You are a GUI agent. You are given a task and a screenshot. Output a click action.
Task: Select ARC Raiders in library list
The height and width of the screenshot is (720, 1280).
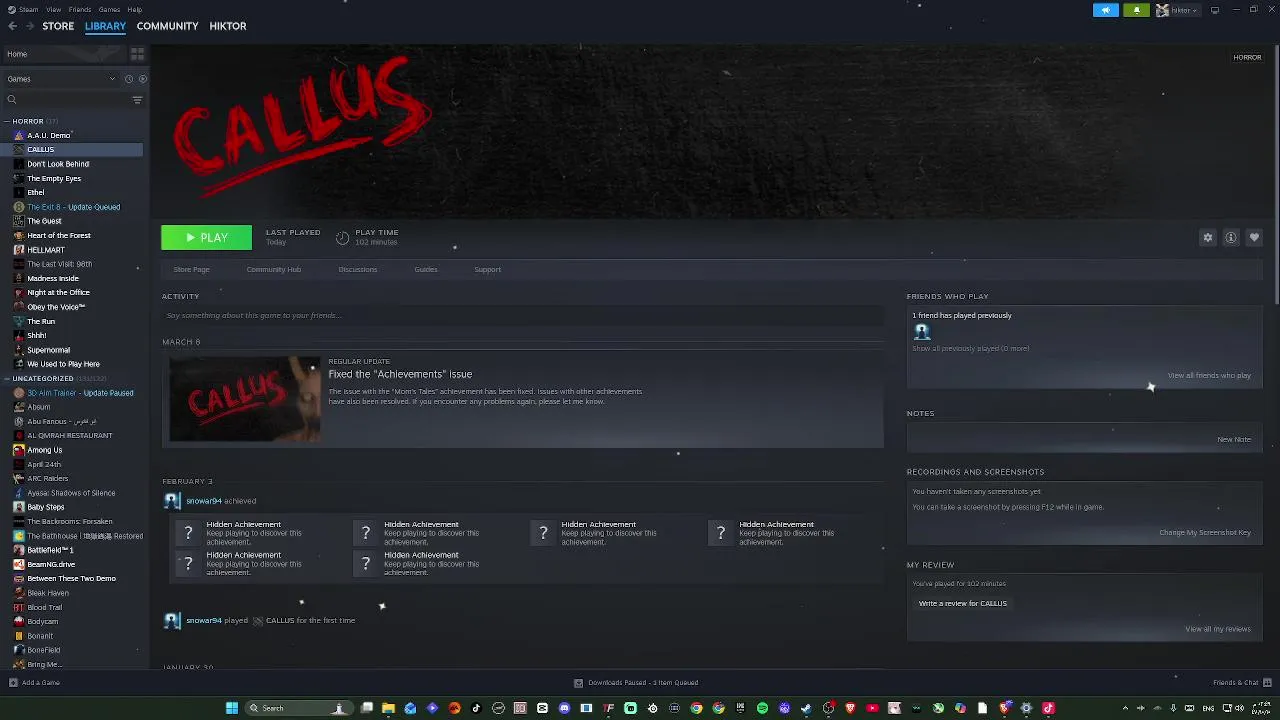pos(48,479)
